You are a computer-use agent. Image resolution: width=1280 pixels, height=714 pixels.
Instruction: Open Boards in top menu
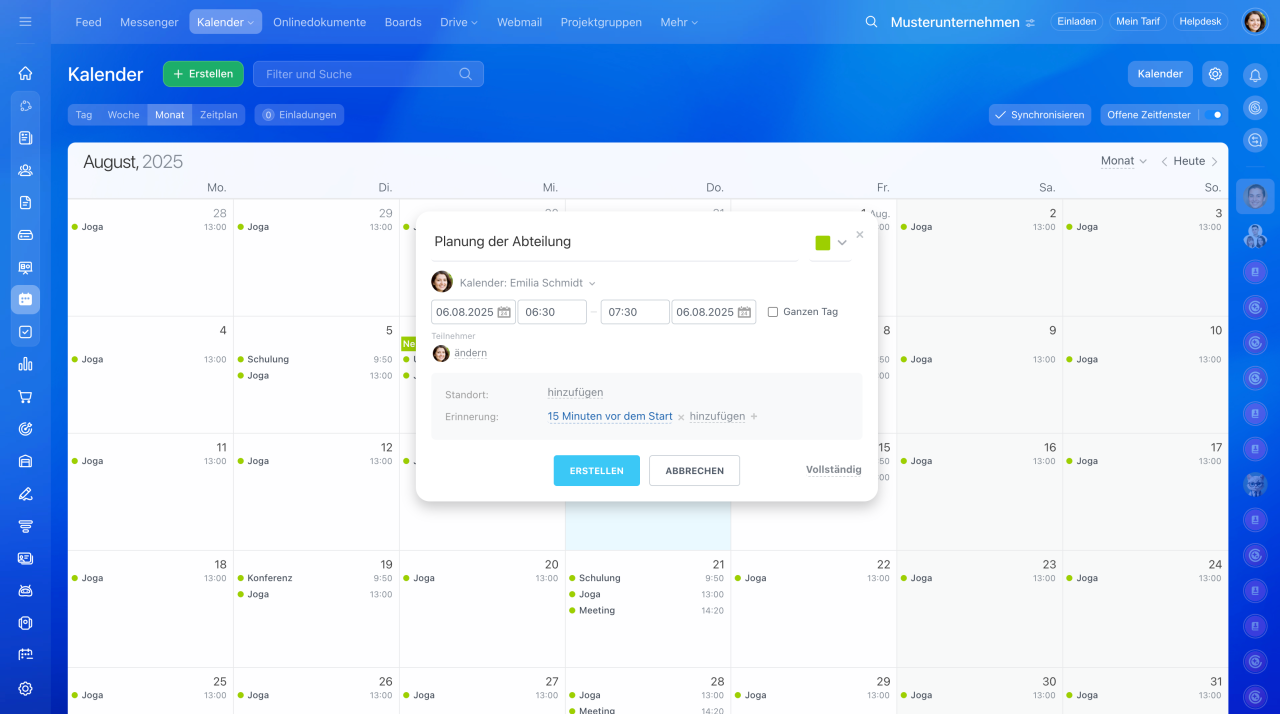403,22
